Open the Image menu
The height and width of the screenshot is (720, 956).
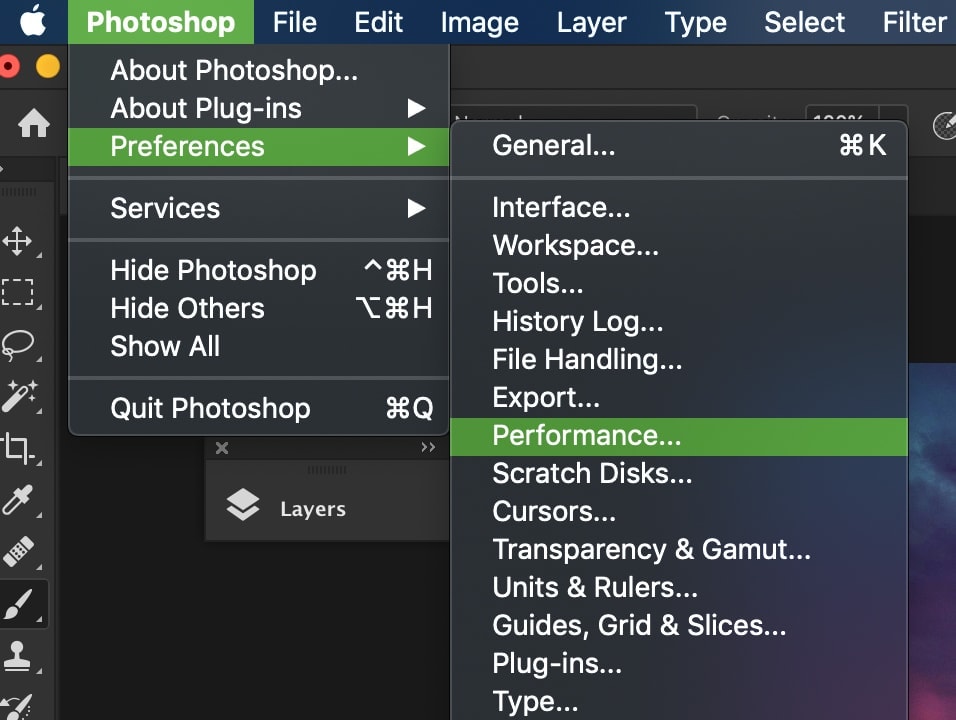pos(480,22)
